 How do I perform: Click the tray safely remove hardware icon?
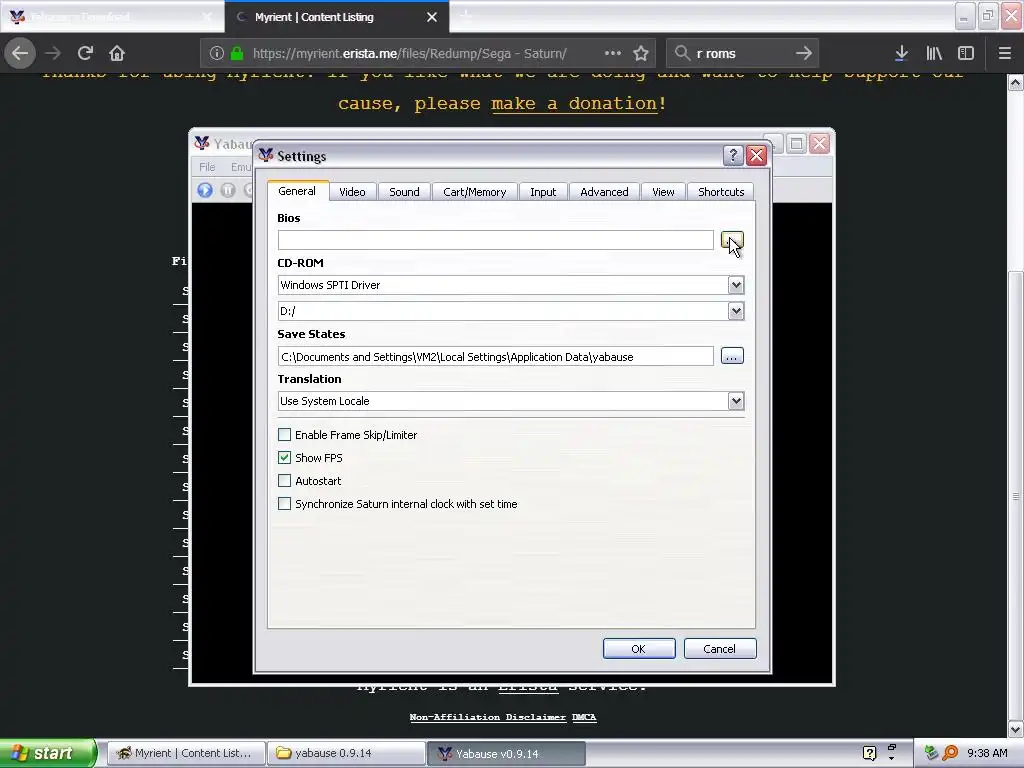931,753
